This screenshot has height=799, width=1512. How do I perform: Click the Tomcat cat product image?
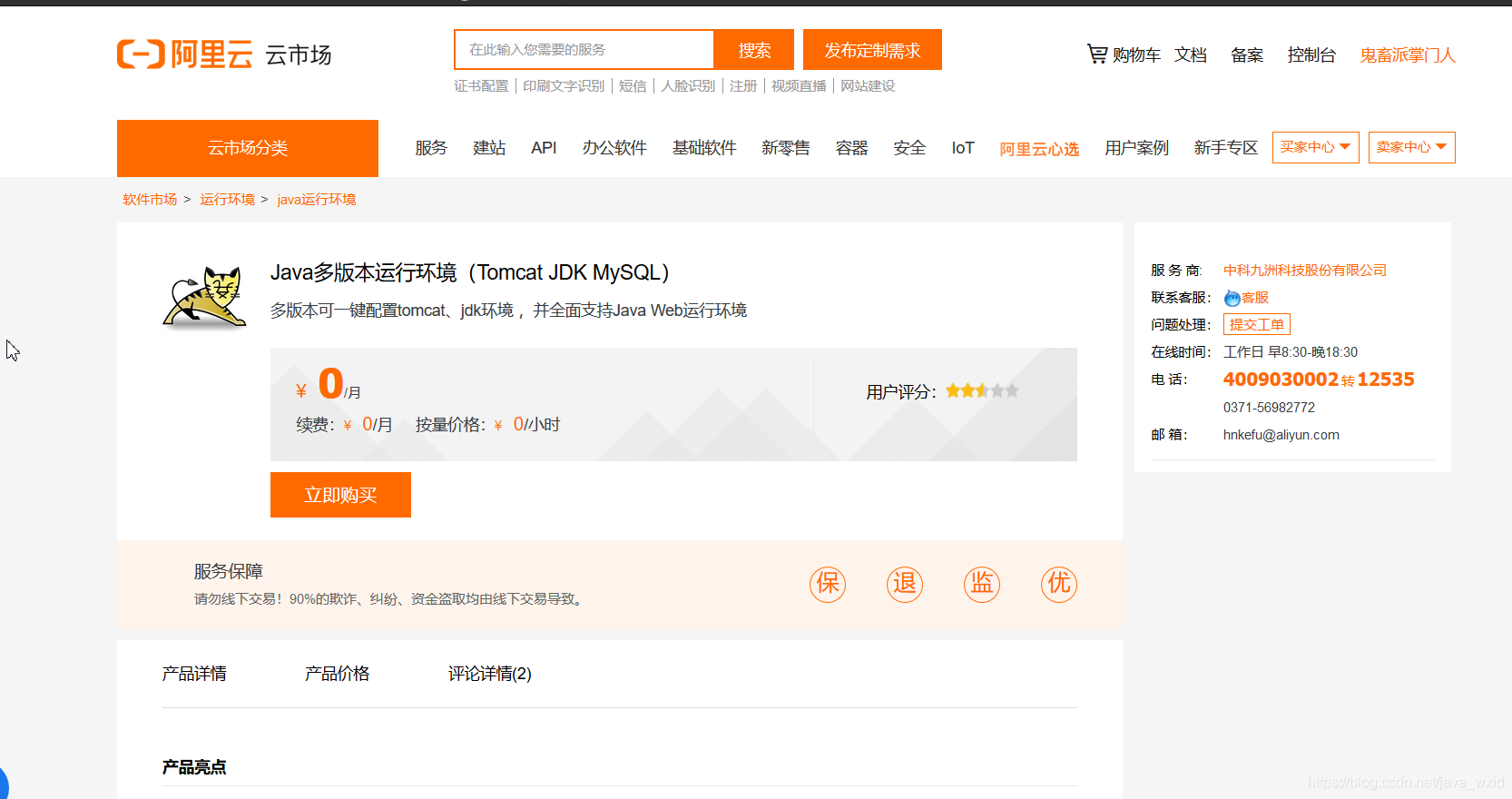pos(205,297)
